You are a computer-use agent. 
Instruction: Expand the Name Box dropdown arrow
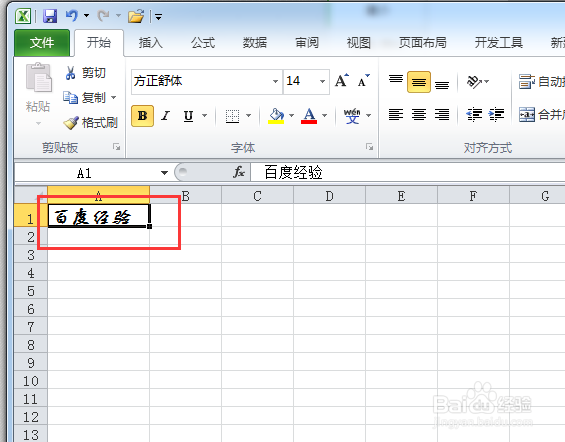(x=164, y=173)
